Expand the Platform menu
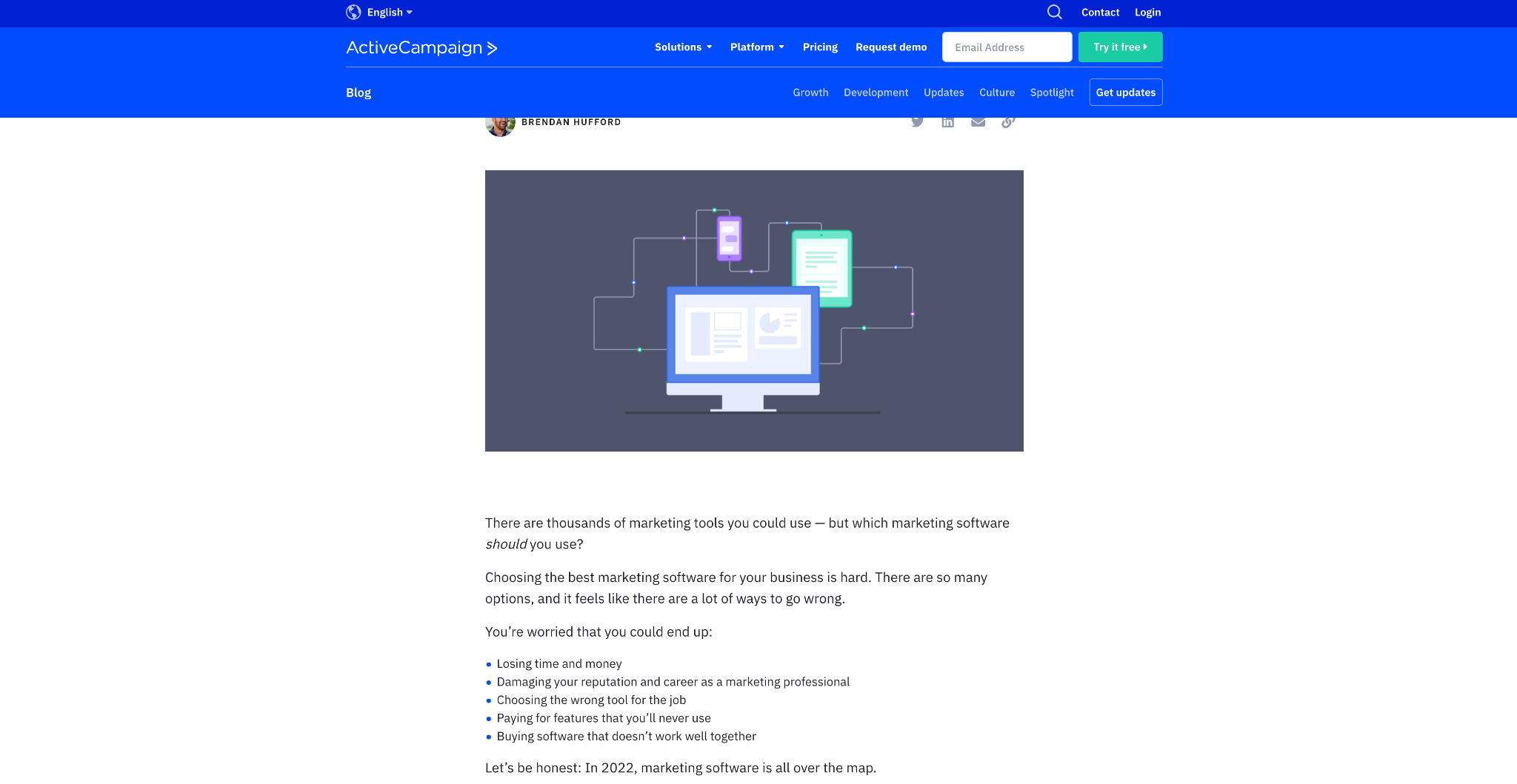Image resolution: width=1517 pixels, height=784 pixels. [x=757, y=47]
